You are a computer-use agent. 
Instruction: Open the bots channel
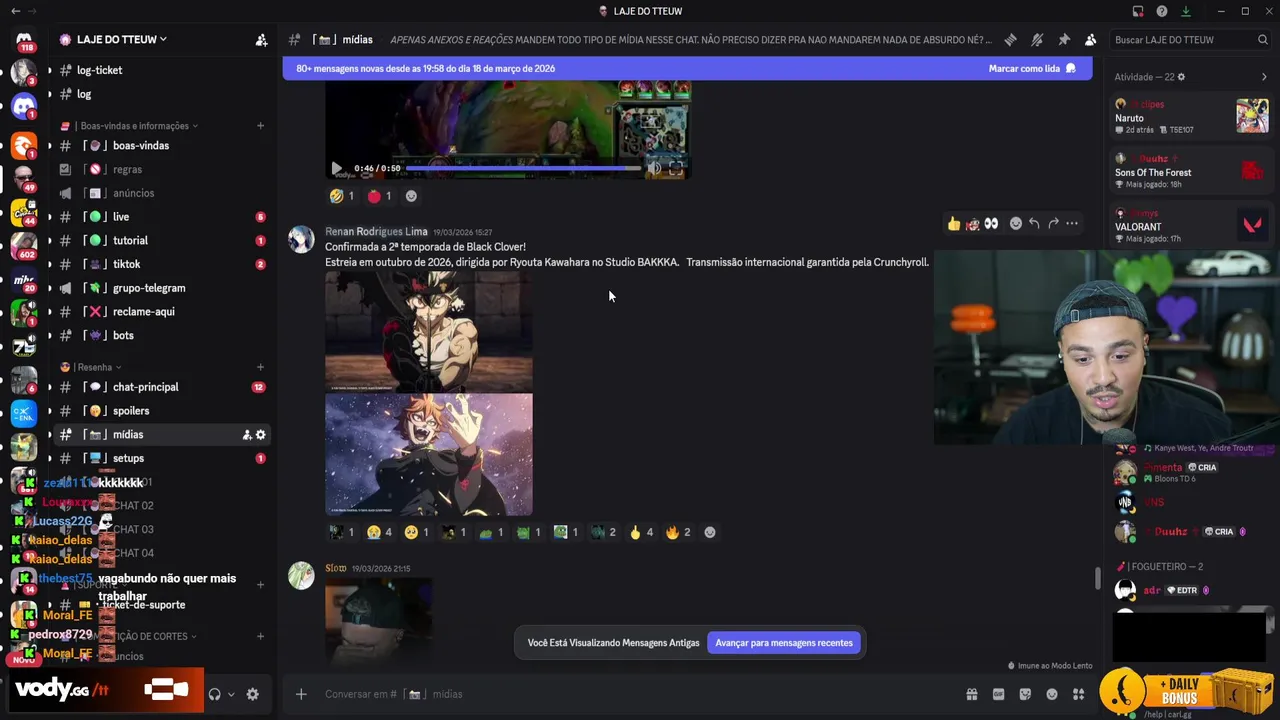coord(160,336)
